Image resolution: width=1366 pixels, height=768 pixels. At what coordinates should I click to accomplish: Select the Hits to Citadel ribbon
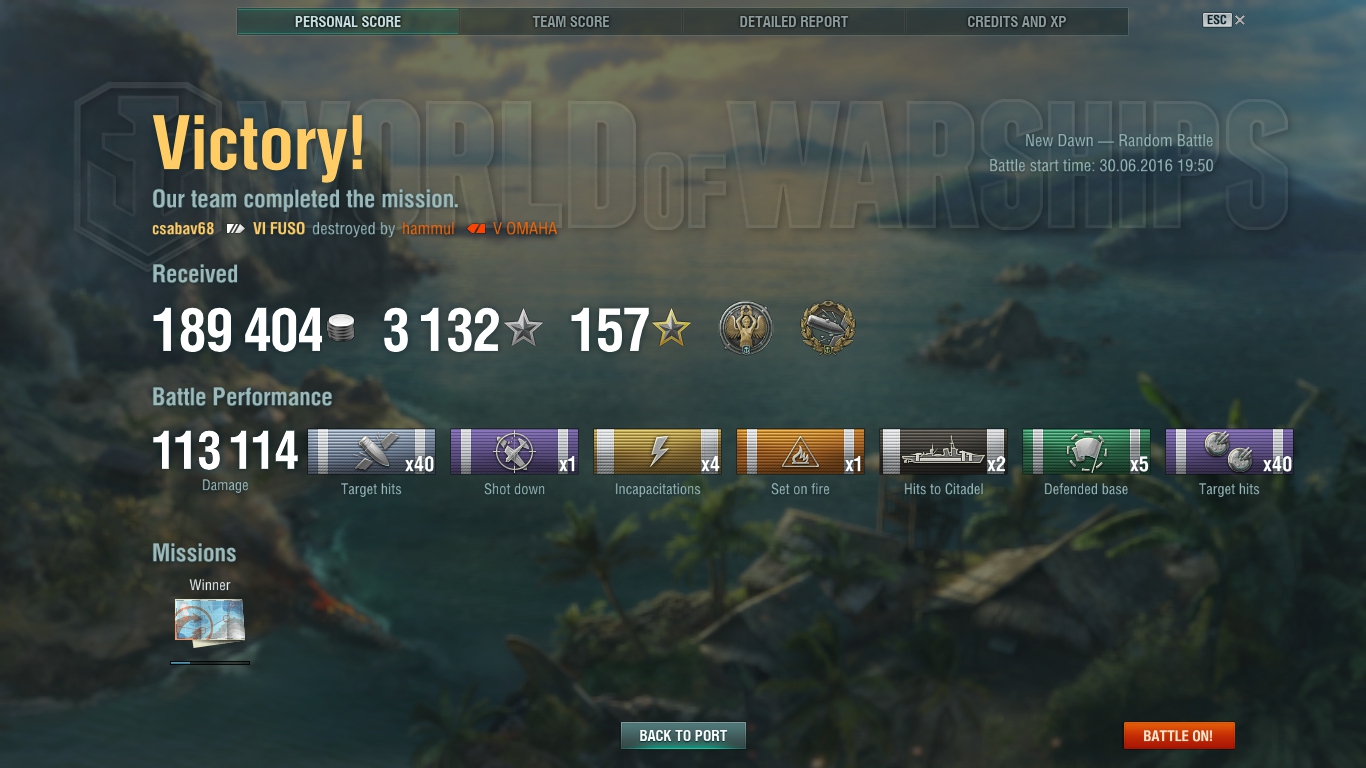[x=944, y=452]
